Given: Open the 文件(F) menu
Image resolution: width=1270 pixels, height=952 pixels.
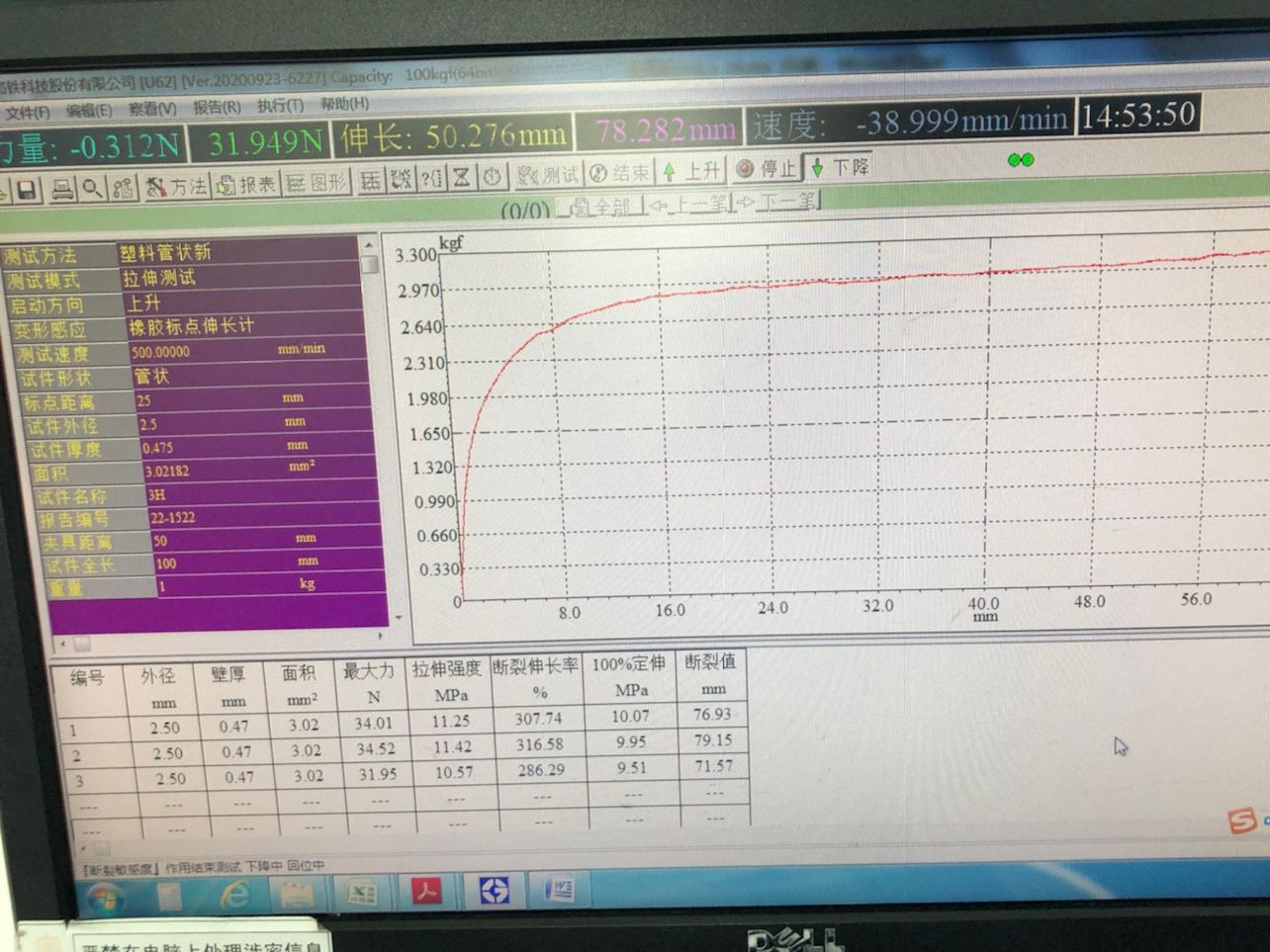Looking at the screenshot, I should (27, 113).
